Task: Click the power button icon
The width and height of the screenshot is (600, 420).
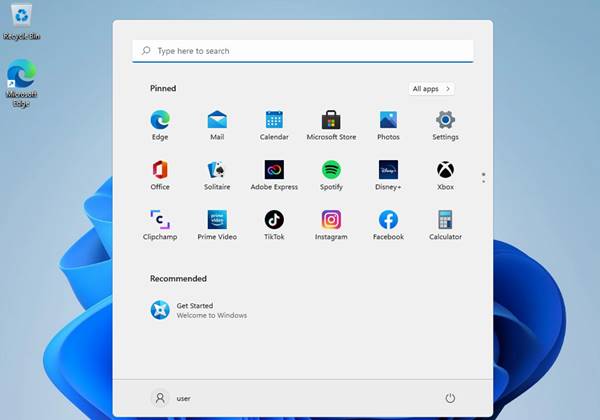Action: click(x=450, y=398)
